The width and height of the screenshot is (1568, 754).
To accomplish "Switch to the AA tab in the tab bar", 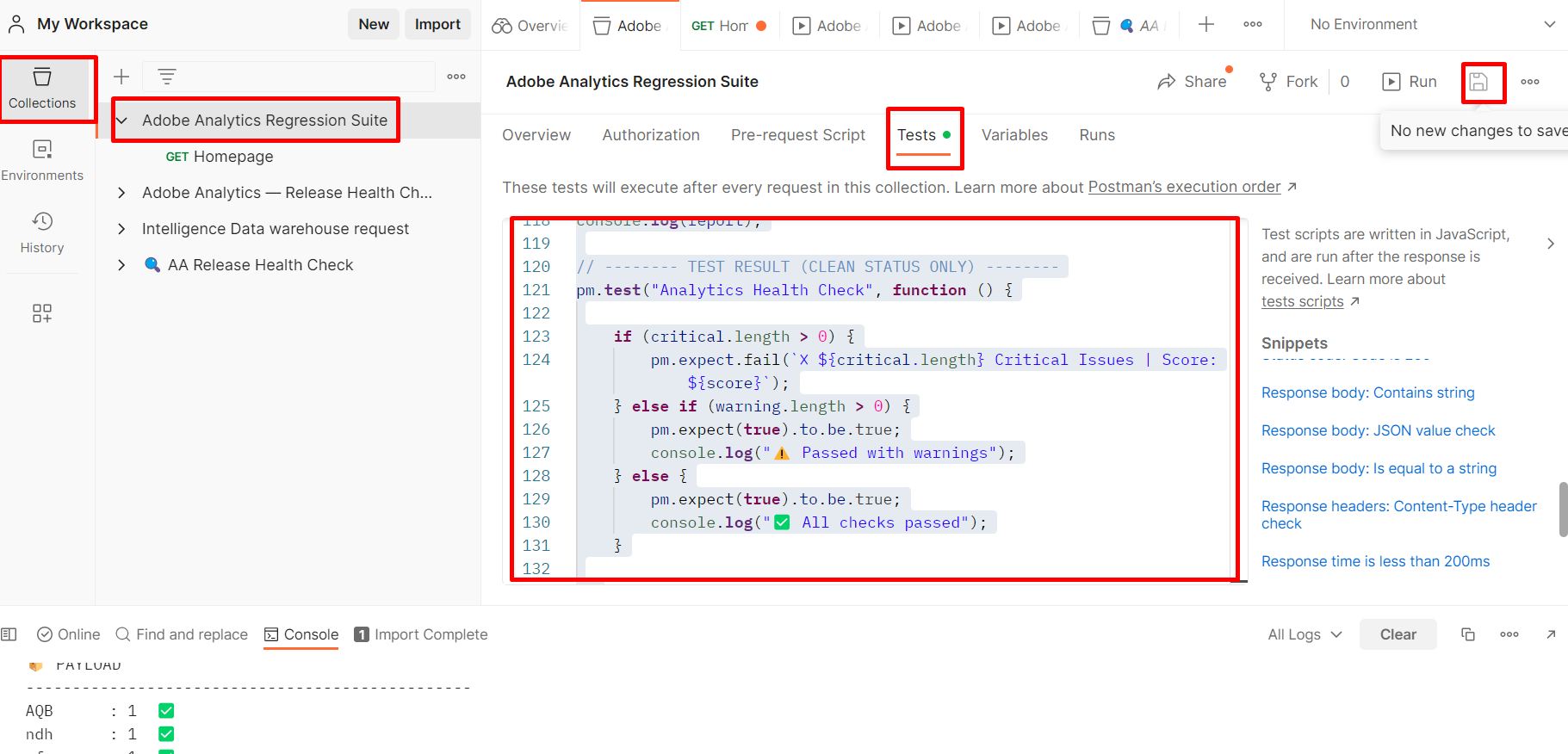I will point(1128,26).
